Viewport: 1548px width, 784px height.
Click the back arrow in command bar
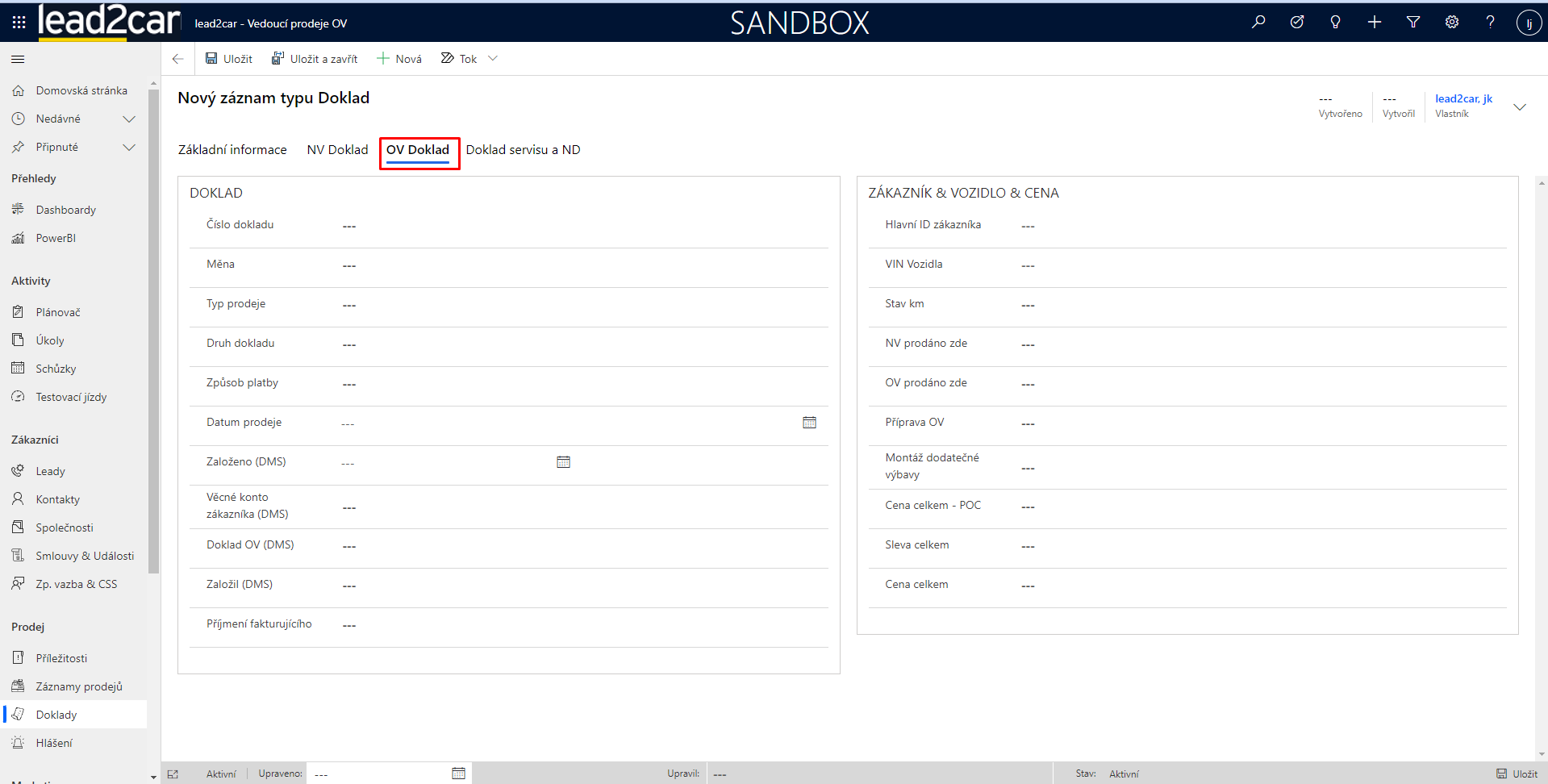[x=178, y=59]
